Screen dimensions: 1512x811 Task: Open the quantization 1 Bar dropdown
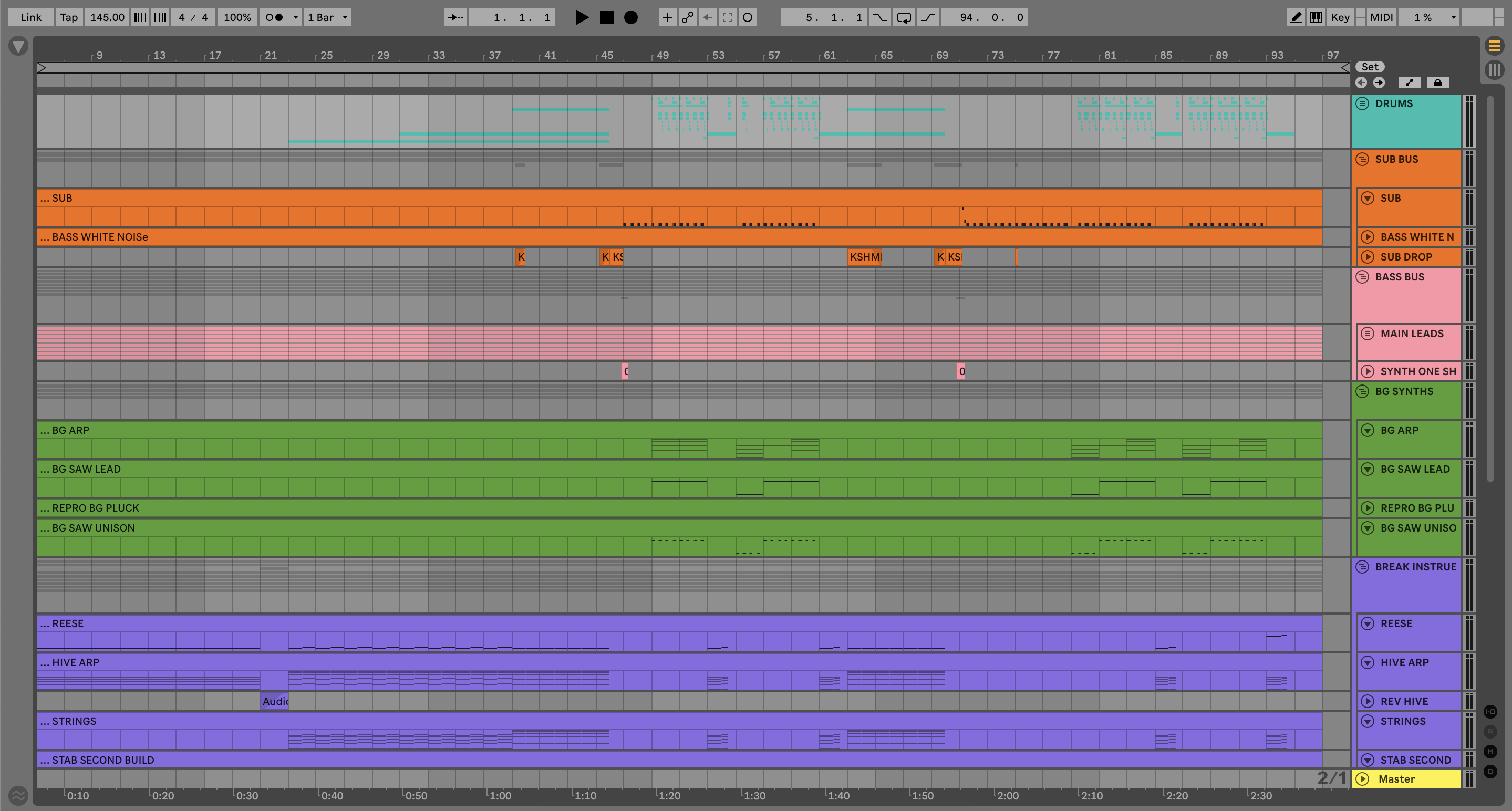point(327,17)
